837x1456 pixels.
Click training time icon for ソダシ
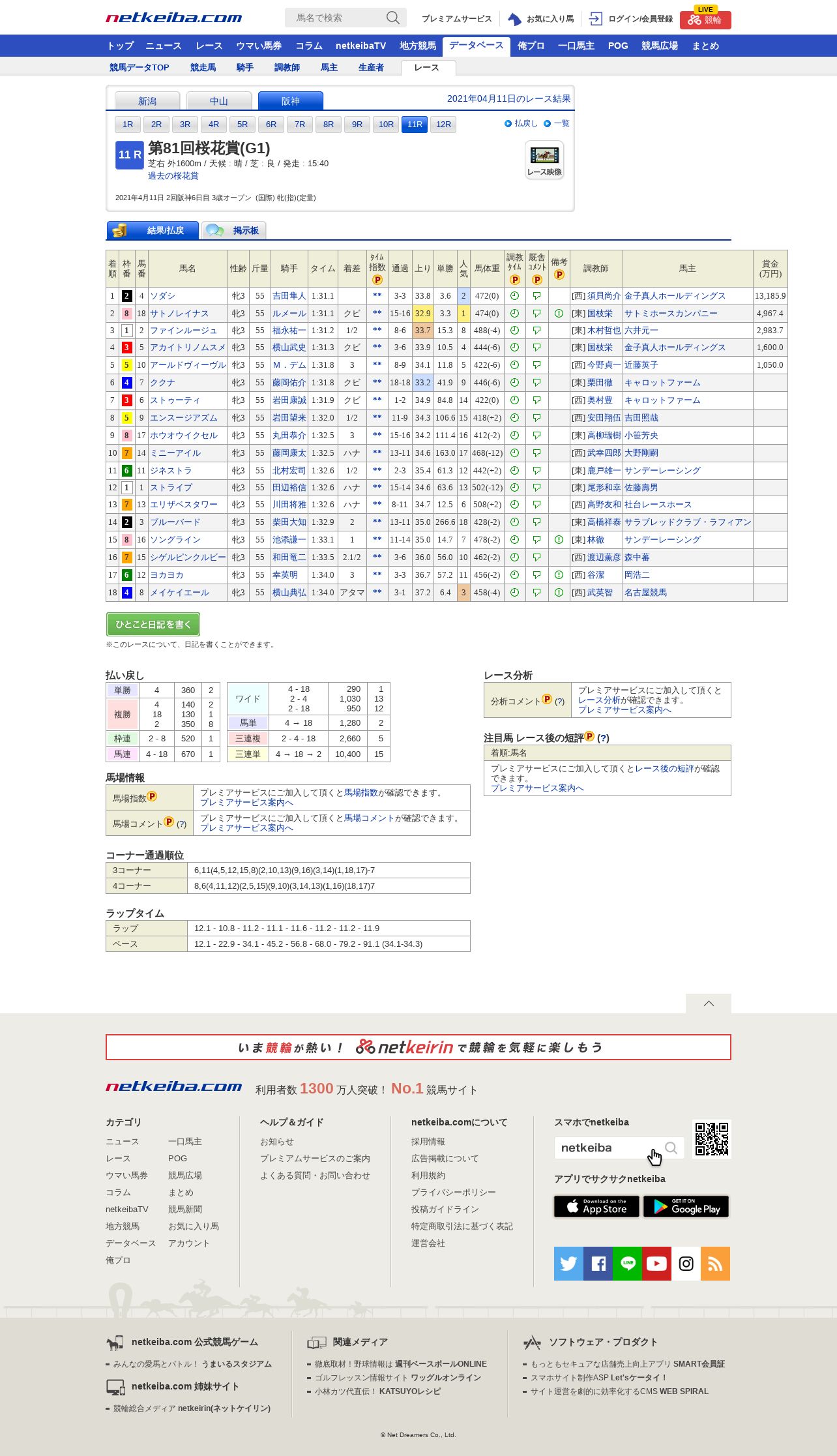514,296
